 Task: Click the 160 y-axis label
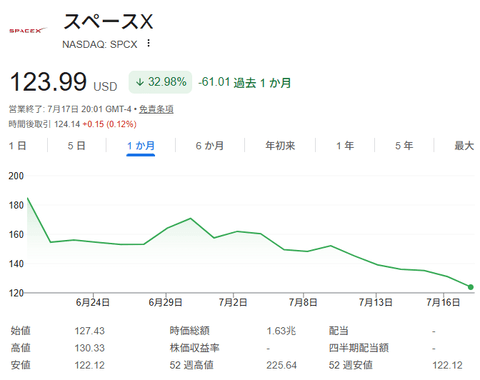(x=16, y=234)
